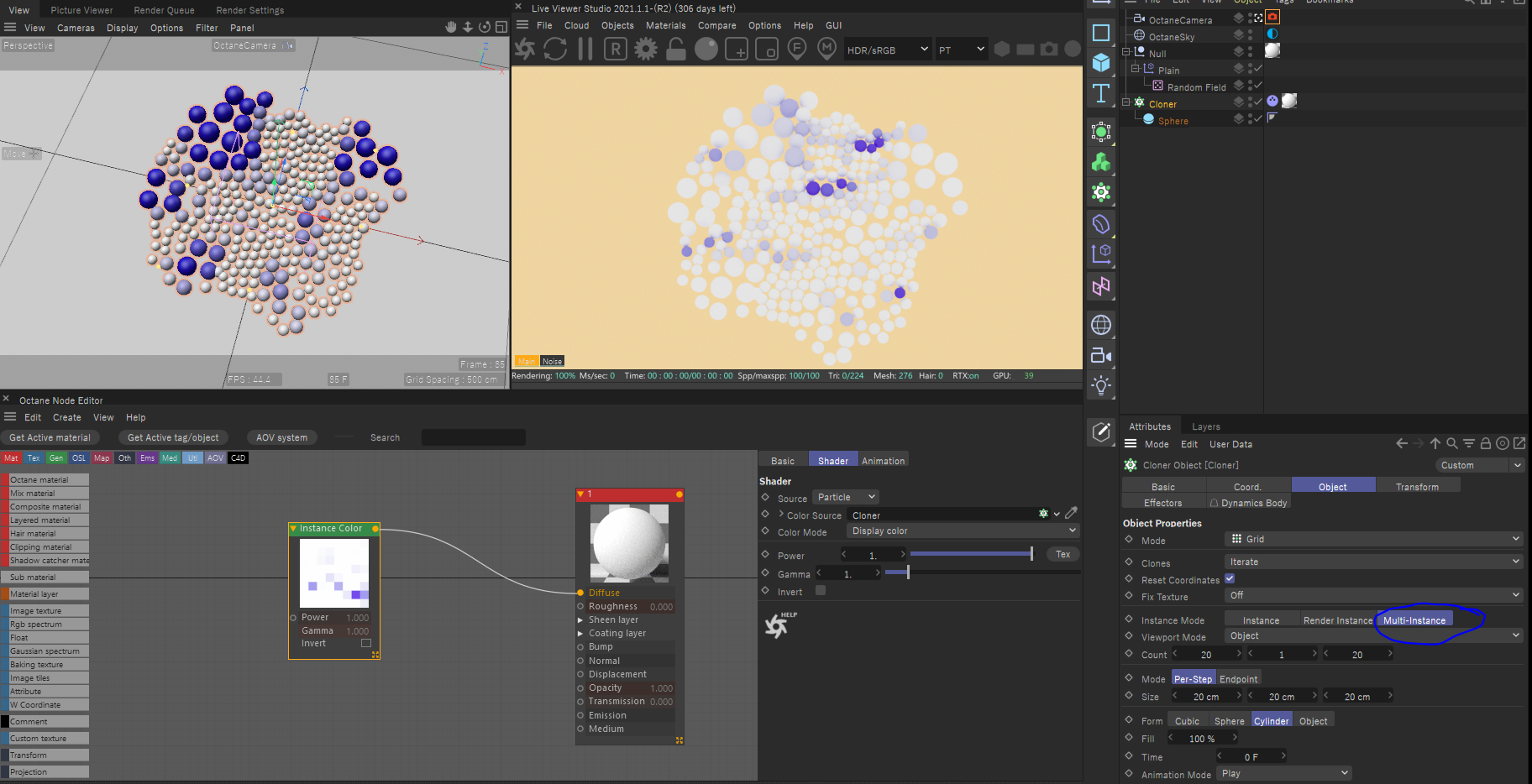Select the Text spline T tool icon
This screenshot has width=1532, height=784.
click(1101, 93)
